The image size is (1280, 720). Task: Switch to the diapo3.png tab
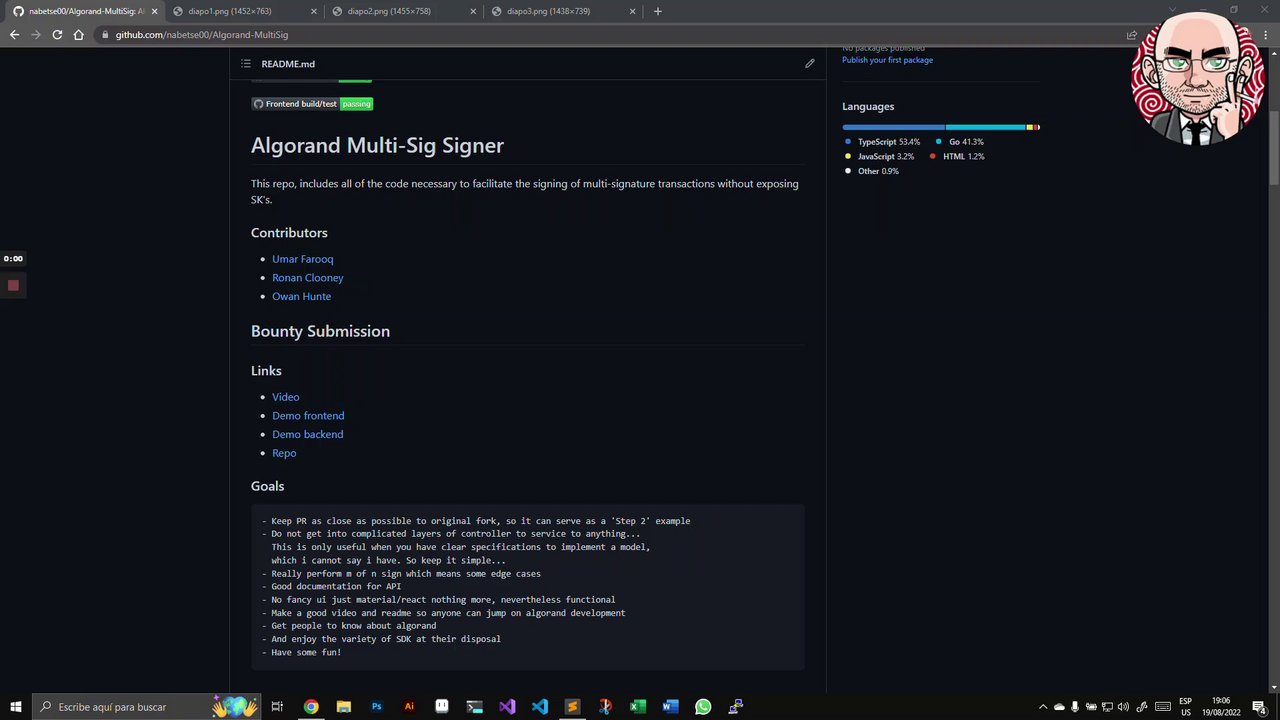561,11
